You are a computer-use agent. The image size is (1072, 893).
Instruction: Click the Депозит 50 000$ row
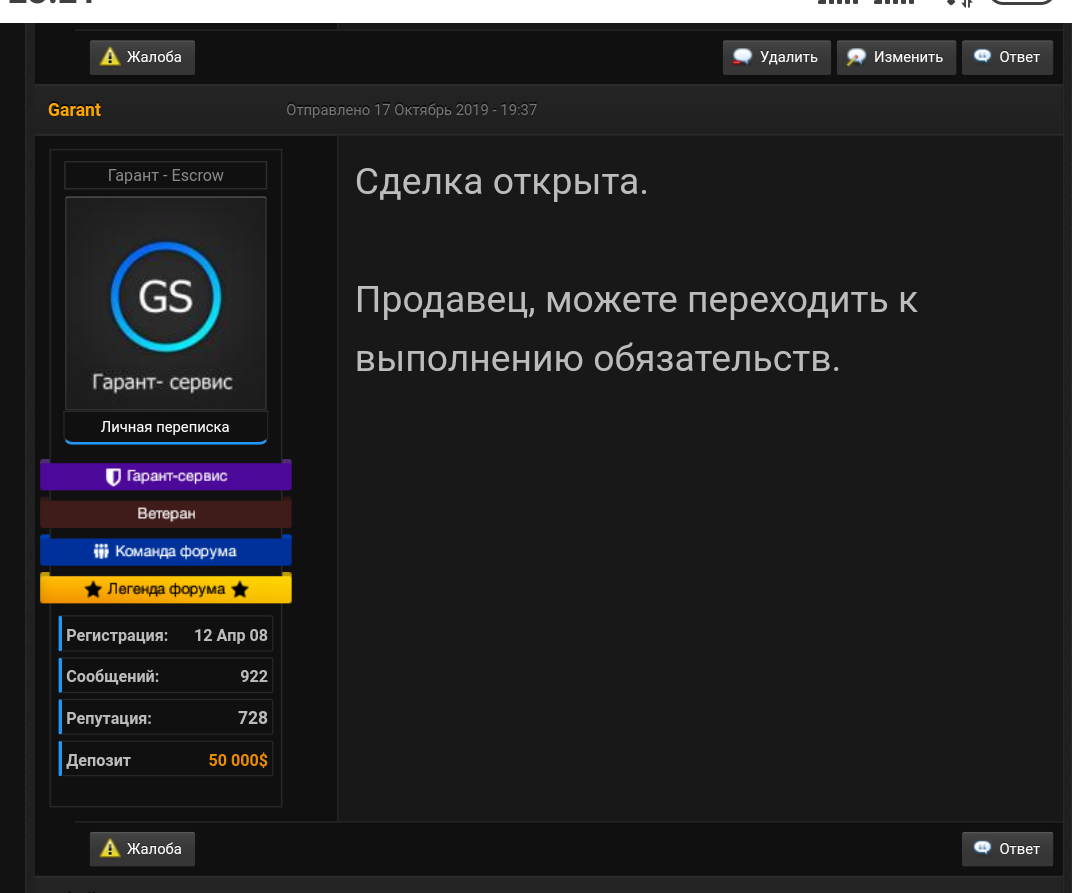(x=166, y=761)
